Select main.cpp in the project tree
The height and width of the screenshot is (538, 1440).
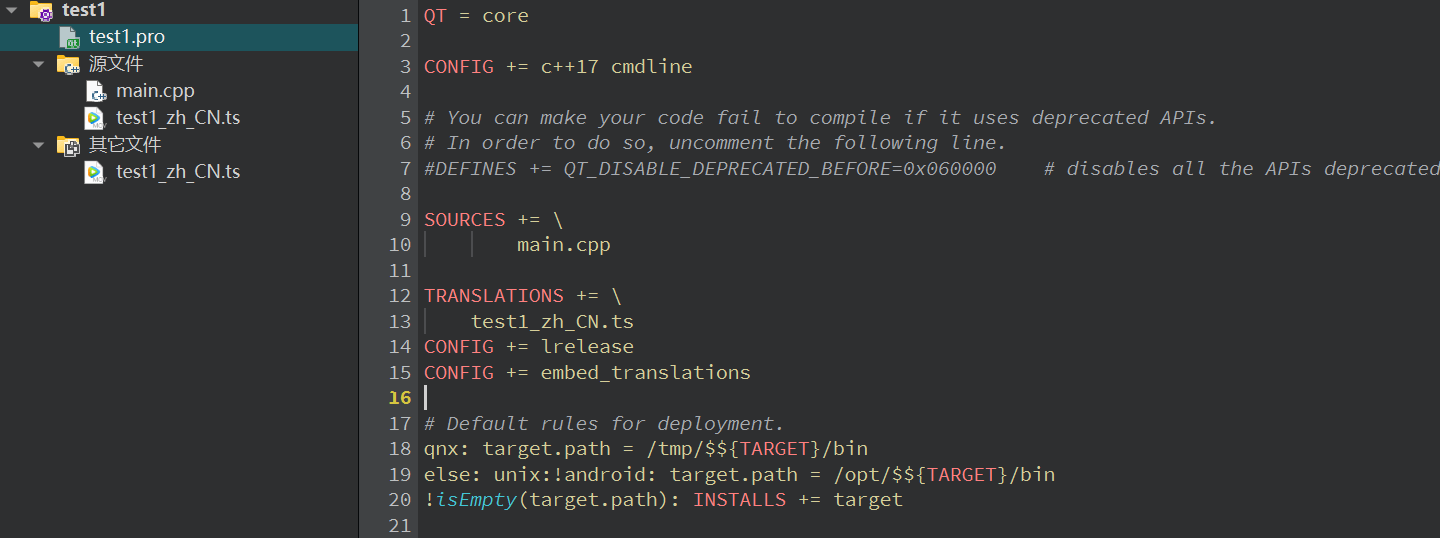[x=155, y=91]
